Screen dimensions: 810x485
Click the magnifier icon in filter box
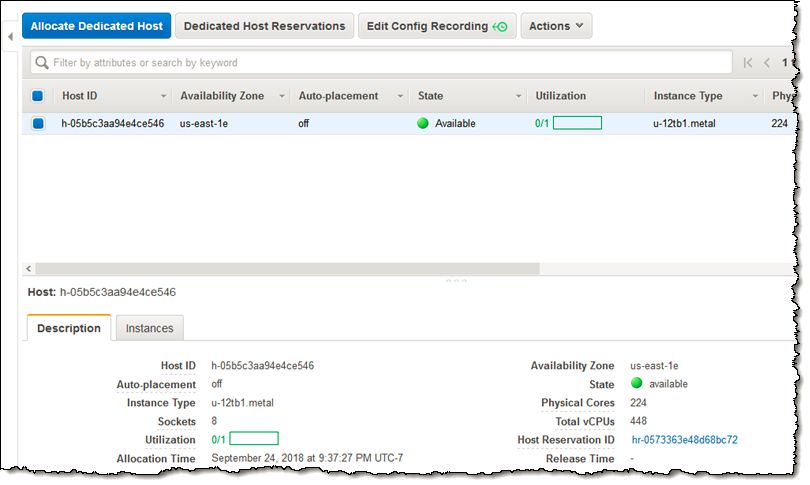point(42,63)
